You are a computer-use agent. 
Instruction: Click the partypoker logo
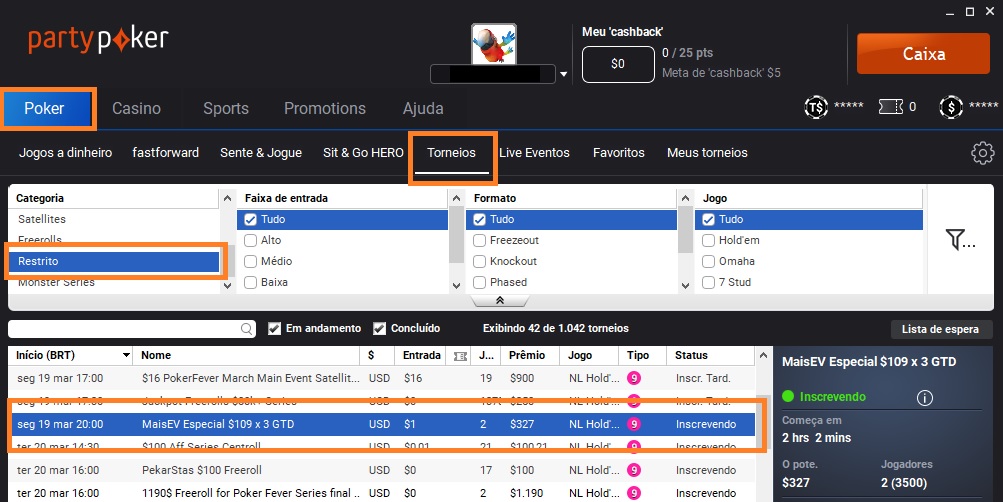[x=98, y=40]
